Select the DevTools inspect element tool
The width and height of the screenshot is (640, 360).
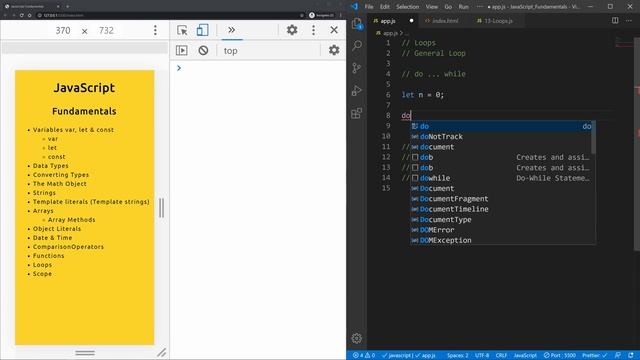coord(182,30)
